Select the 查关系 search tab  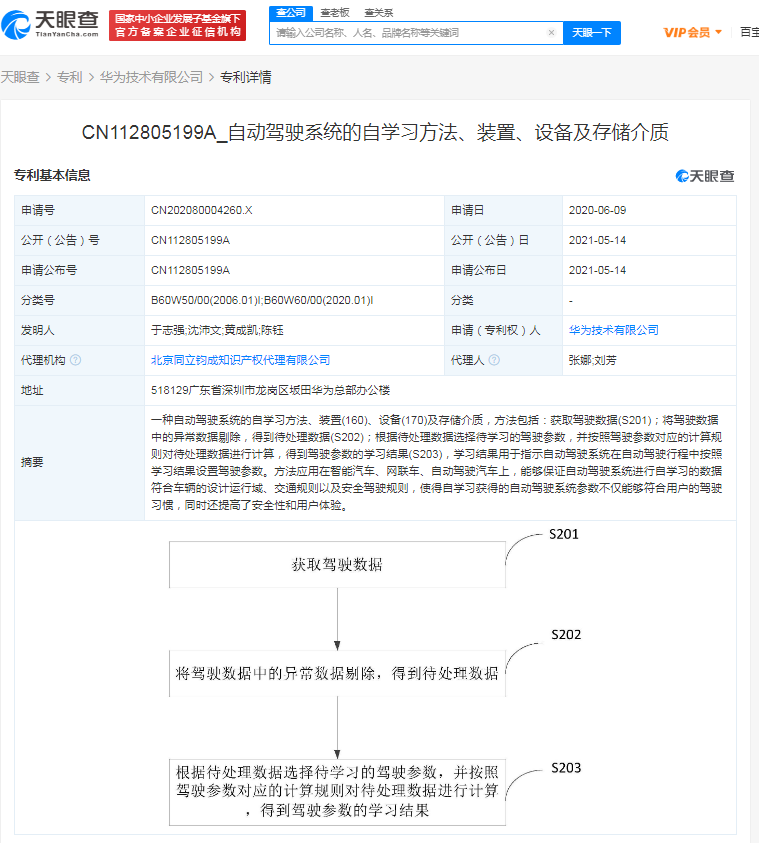pos(378,12)
